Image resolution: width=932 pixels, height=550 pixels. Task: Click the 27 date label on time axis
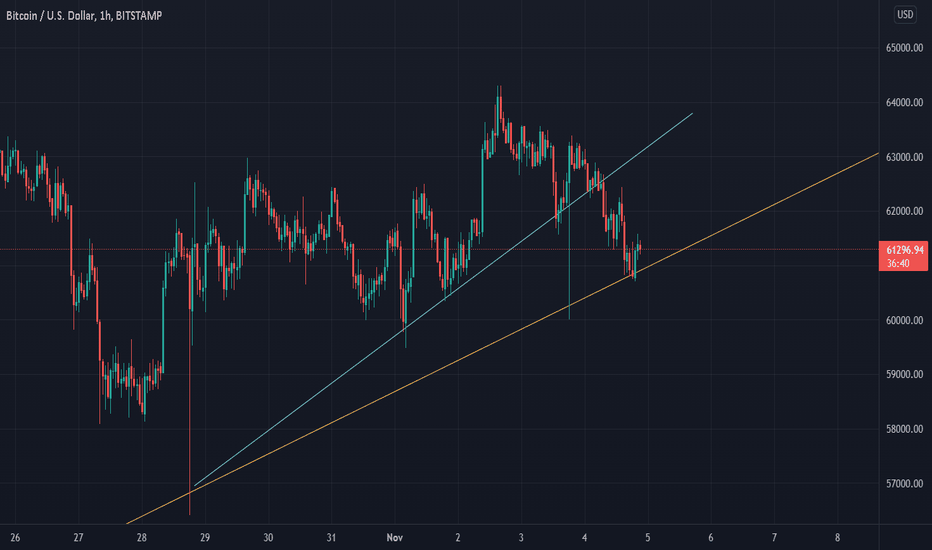(78, 538)
